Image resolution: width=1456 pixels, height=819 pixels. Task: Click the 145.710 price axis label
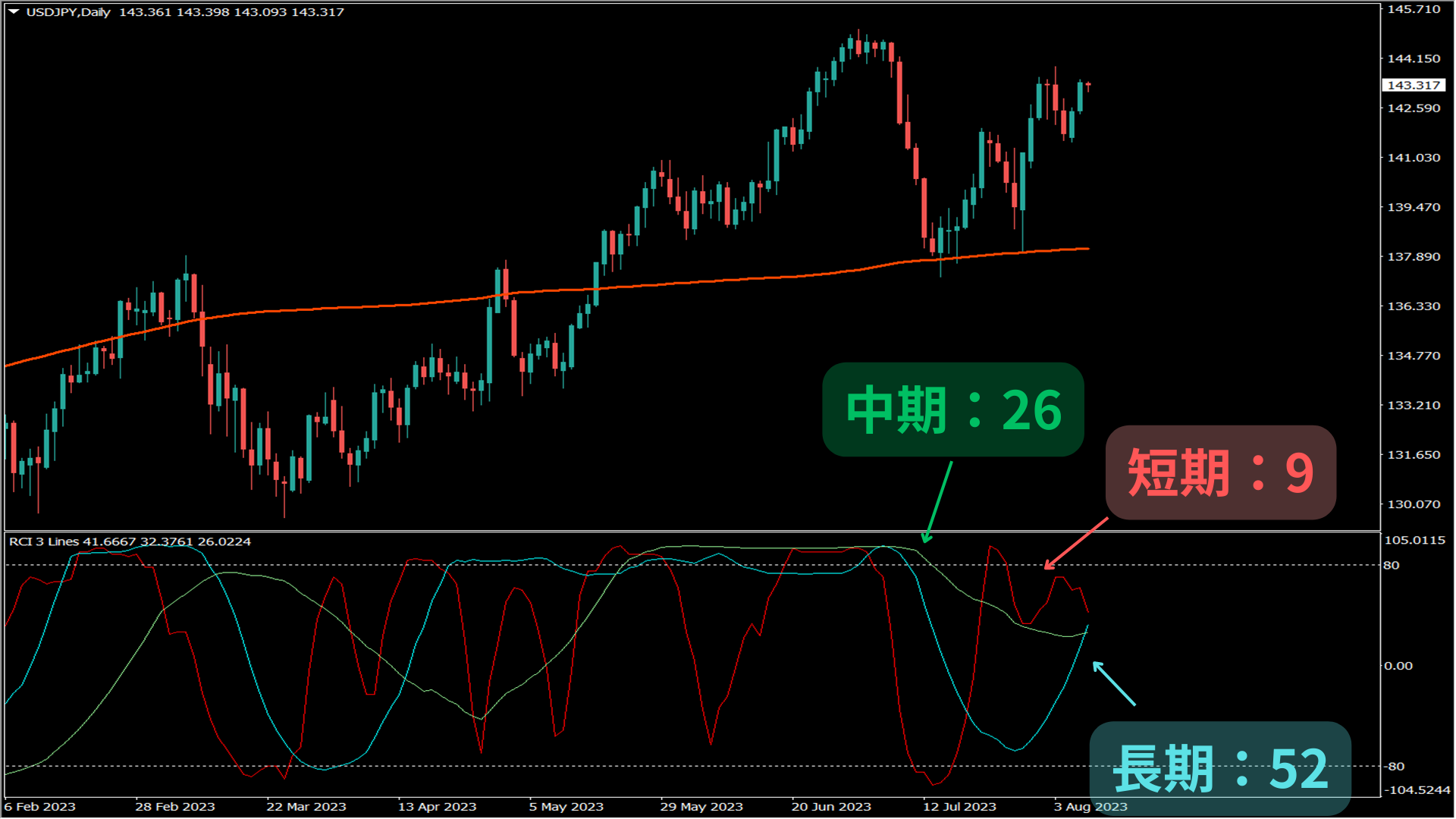tap(1414, 9)
